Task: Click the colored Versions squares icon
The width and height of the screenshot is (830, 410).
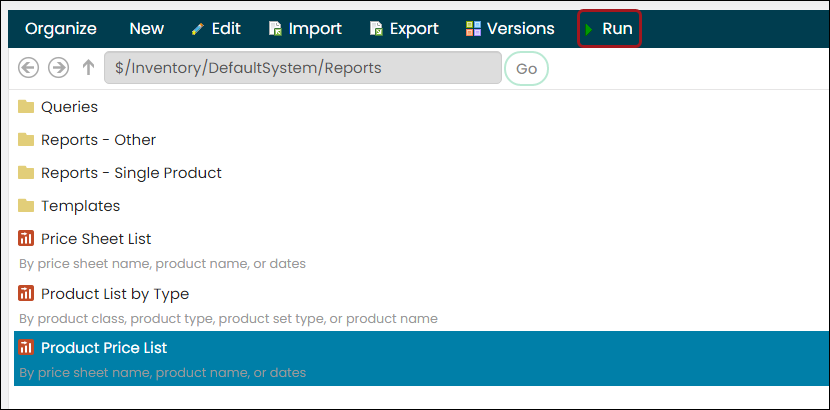Action: point(473,29)
